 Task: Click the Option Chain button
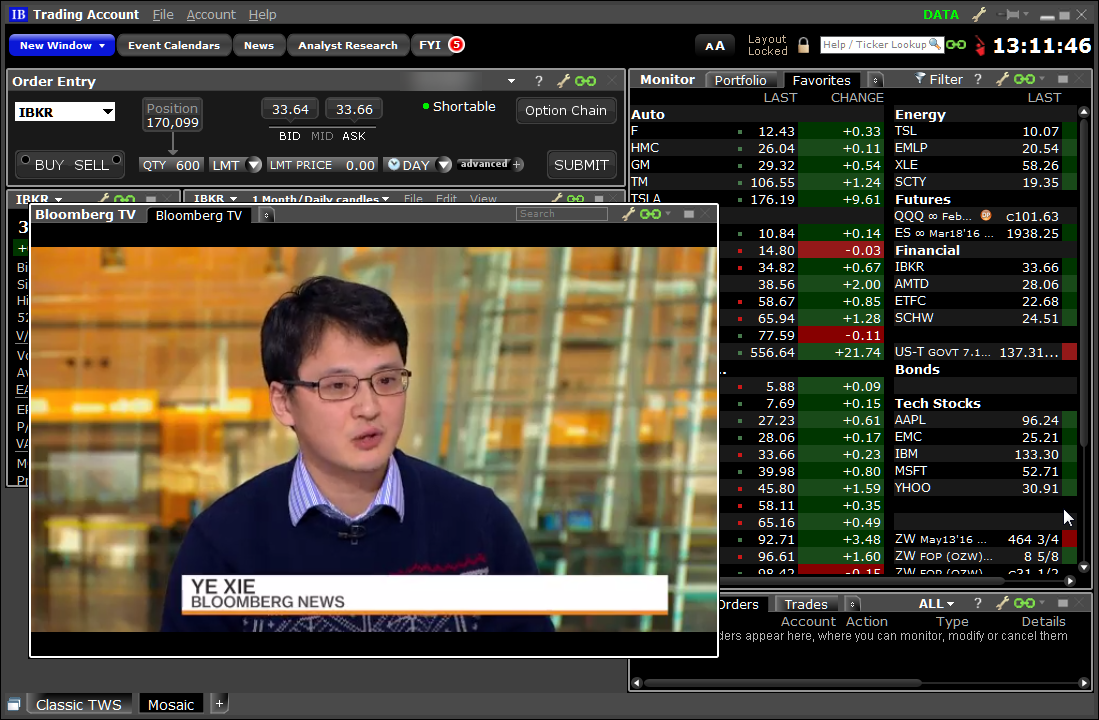[x=566, y=110]
